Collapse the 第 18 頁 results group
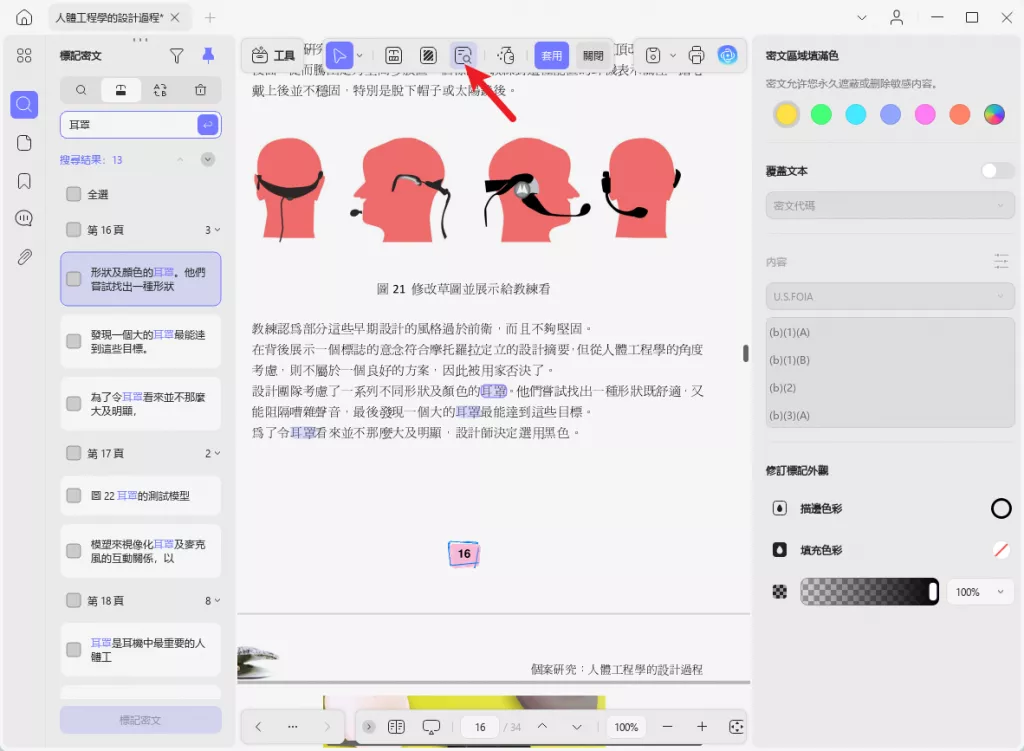Screen dimensions: 1024x751 [x=217, y=601]
